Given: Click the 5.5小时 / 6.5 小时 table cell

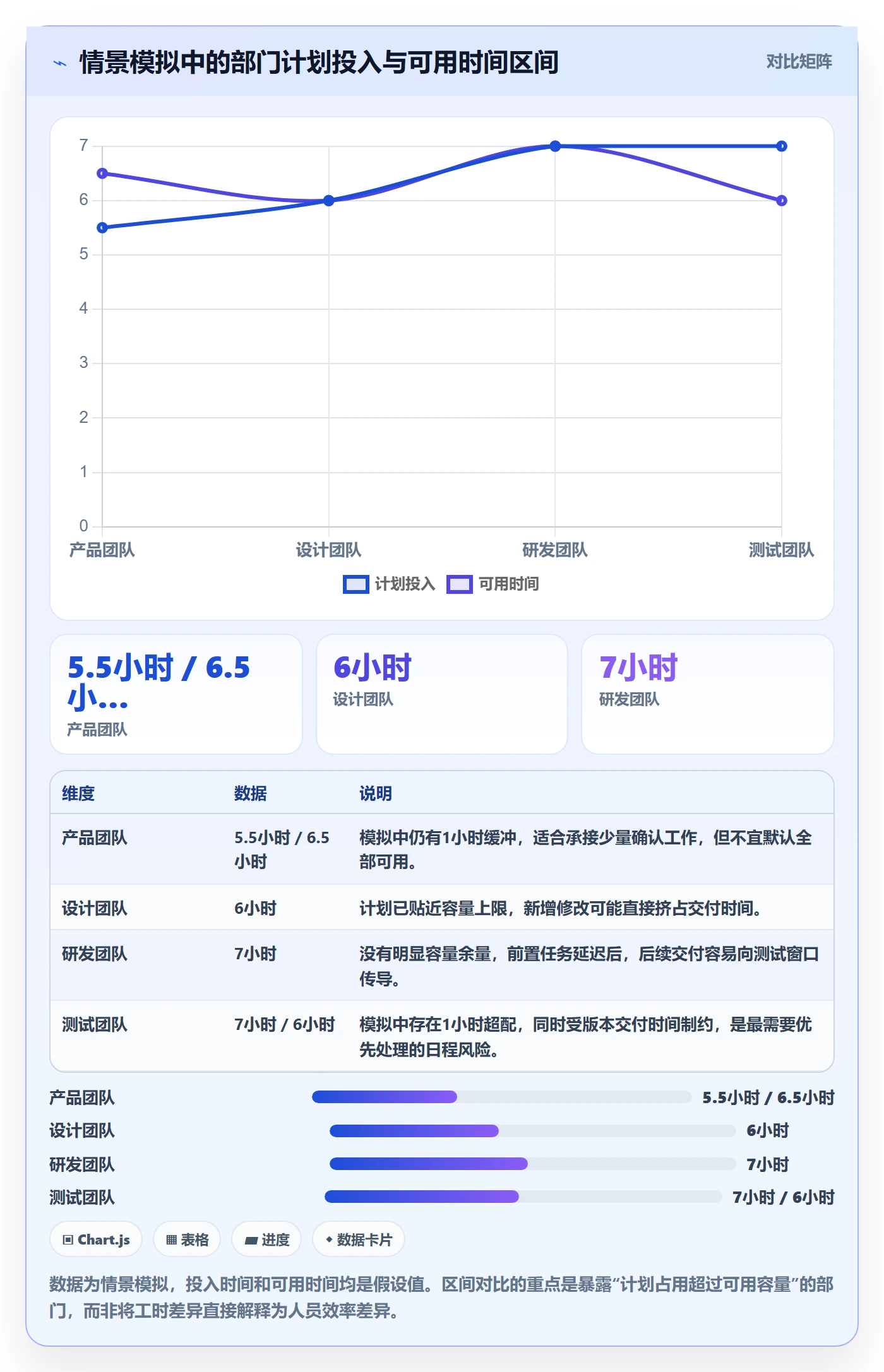Looking at the screenshot, I should [x=282, y=849].
